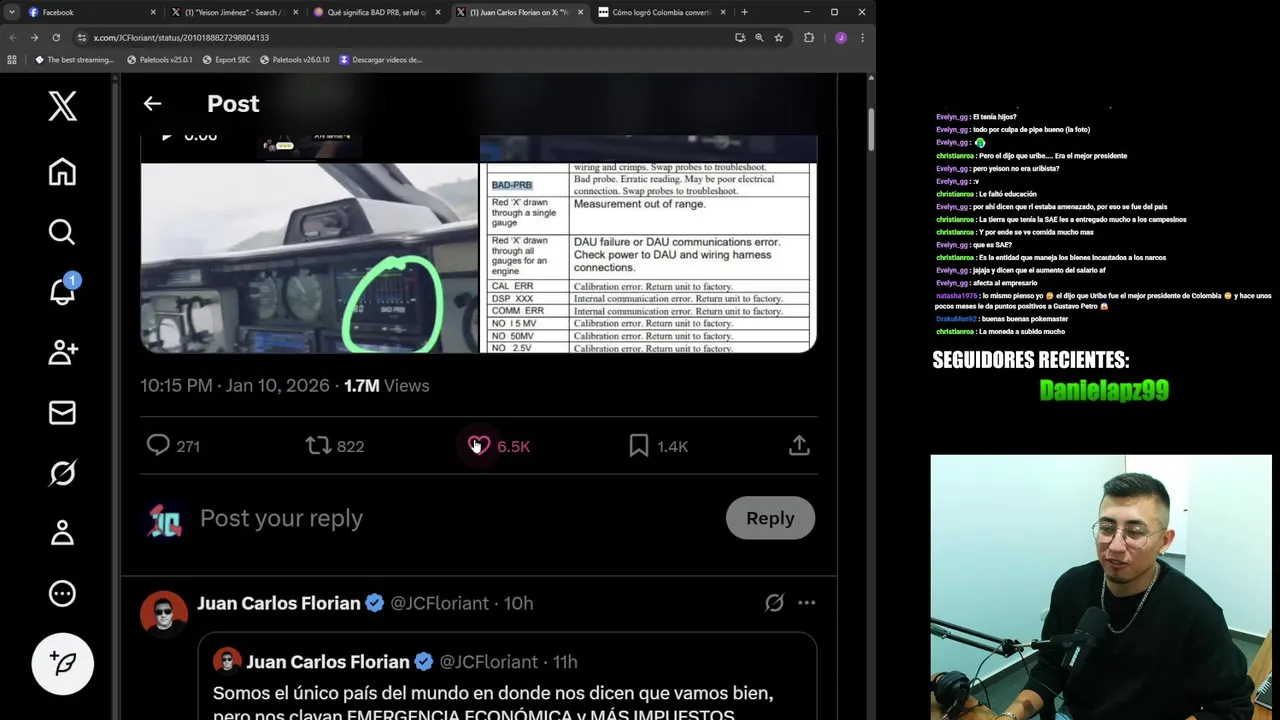Open the install app icon in address bar
Image resolution: width=1280 pixels, height=720 pixels.
point(740,37)
